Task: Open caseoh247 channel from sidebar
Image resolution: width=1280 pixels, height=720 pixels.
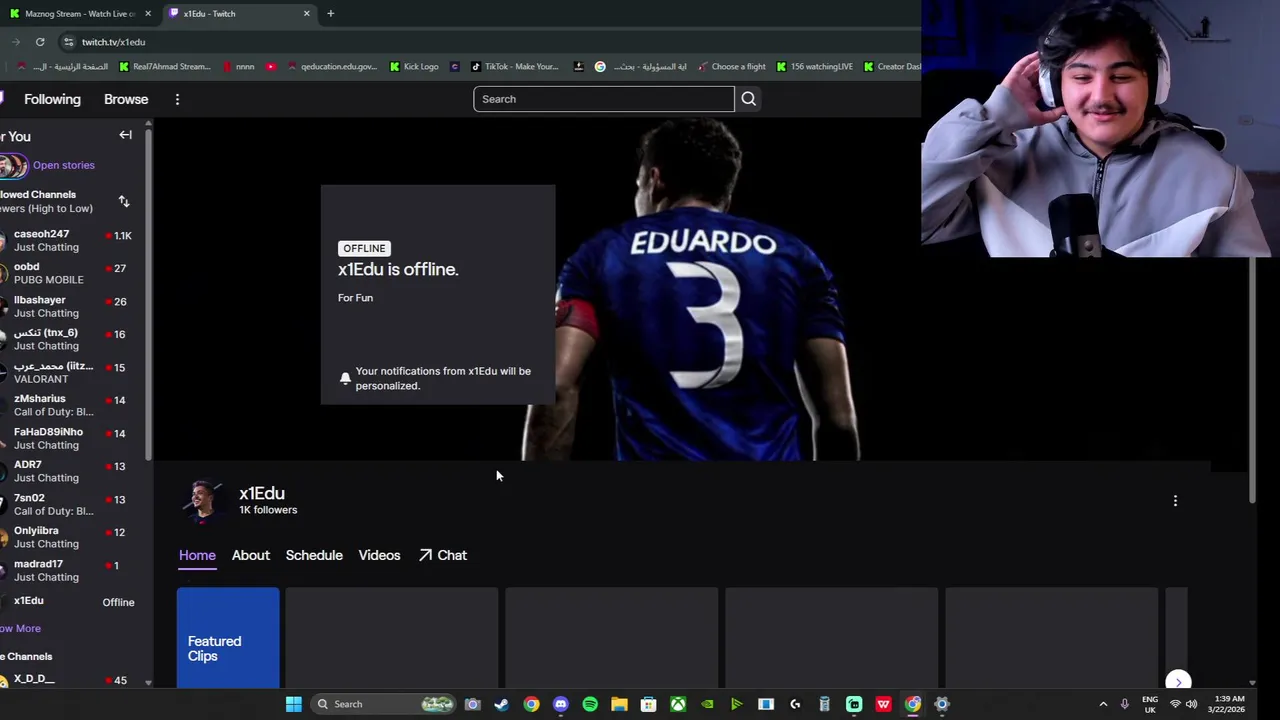Action: pos(70,240)
